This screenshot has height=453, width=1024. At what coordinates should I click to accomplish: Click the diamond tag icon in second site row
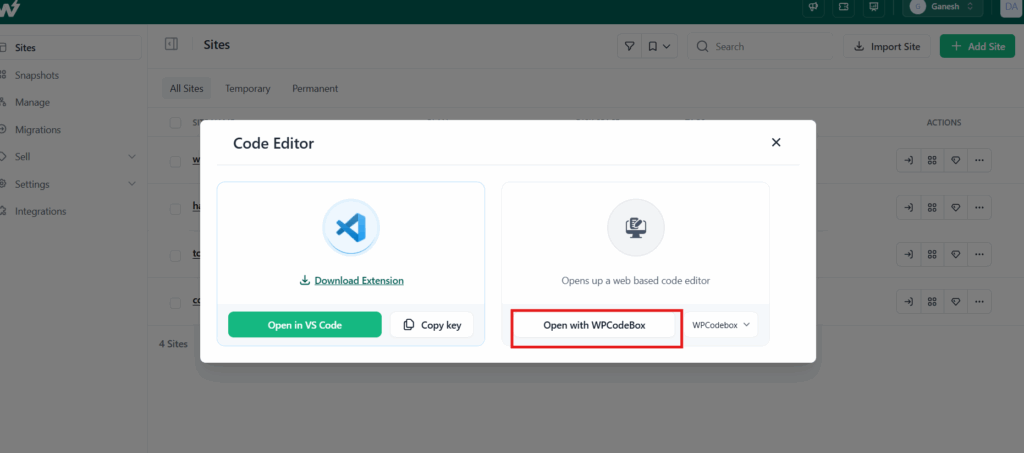point(955,208)
